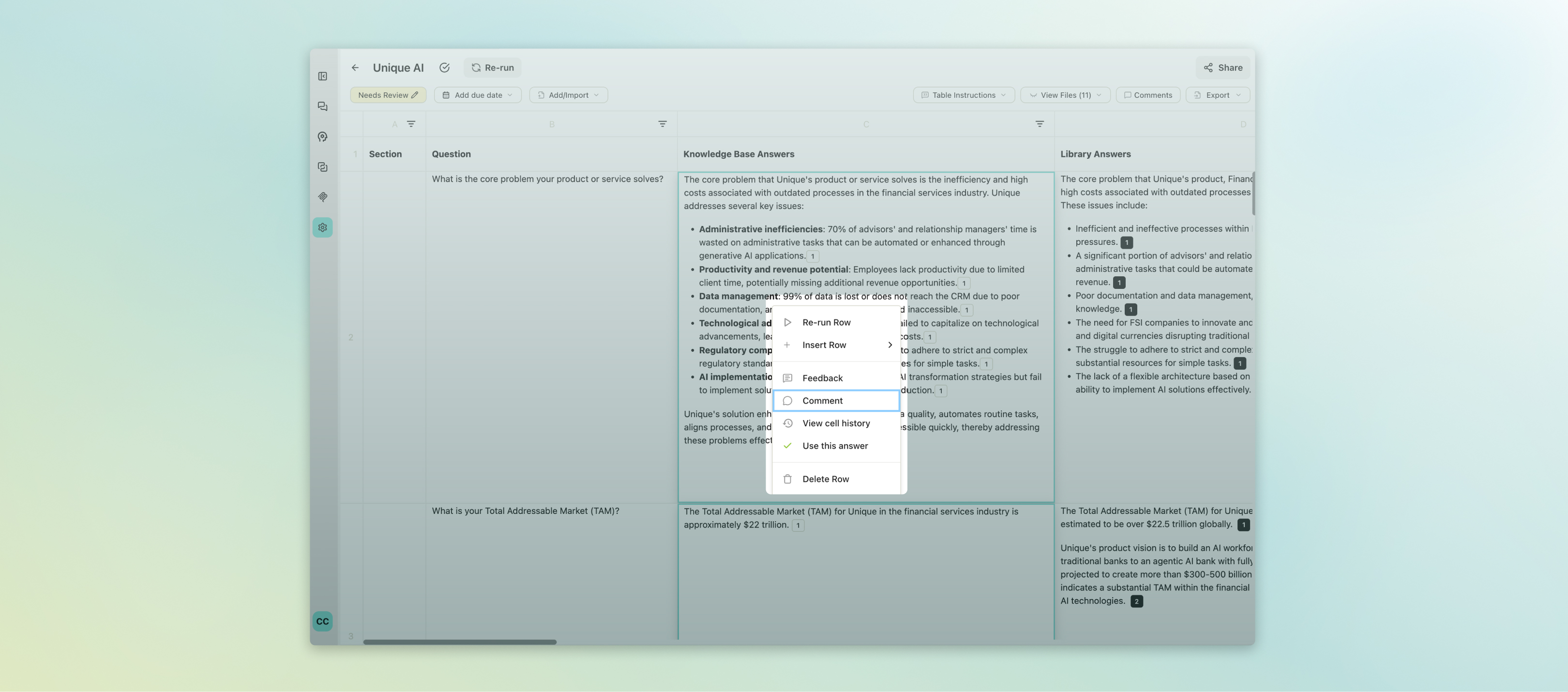Expand the Insert Row submenu
The image size is (1568, 692).
tap(836, 345)
